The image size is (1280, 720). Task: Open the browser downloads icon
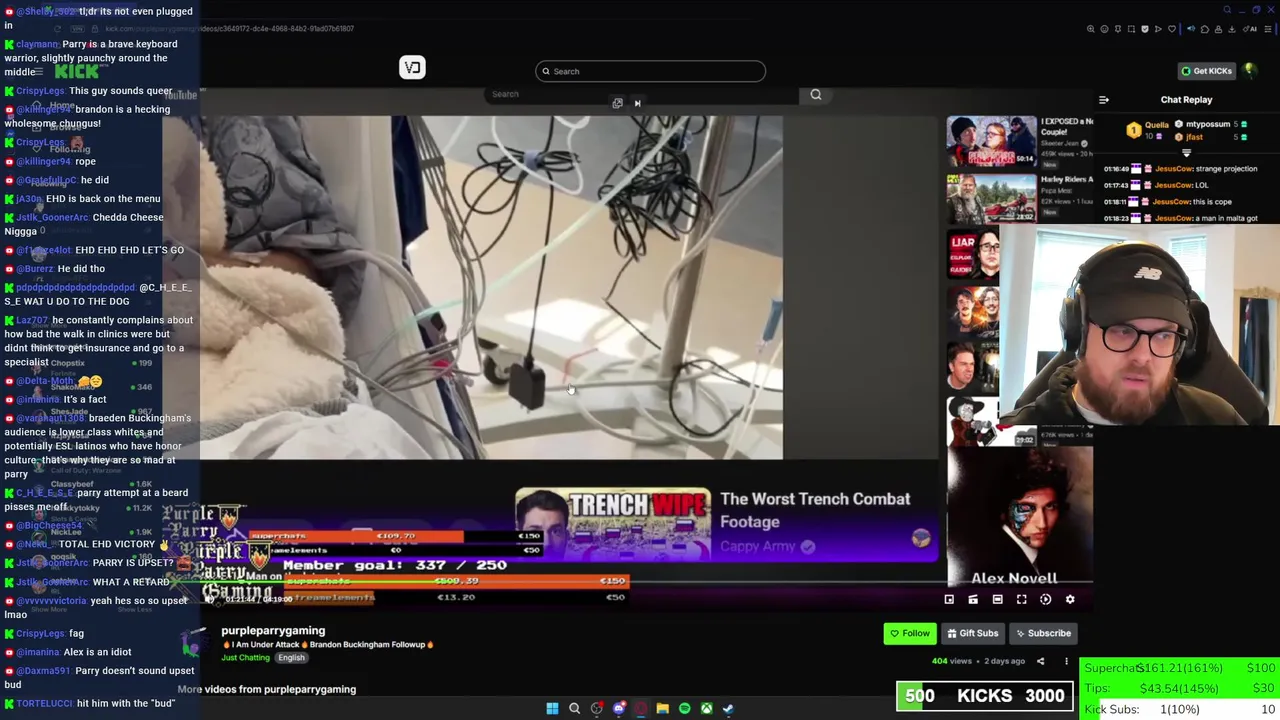click(1231, 29)
